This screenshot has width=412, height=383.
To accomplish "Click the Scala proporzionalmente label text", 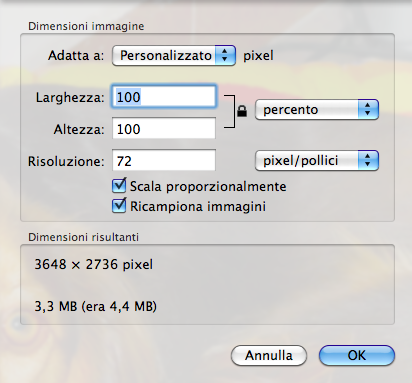I will pos(208,186).
